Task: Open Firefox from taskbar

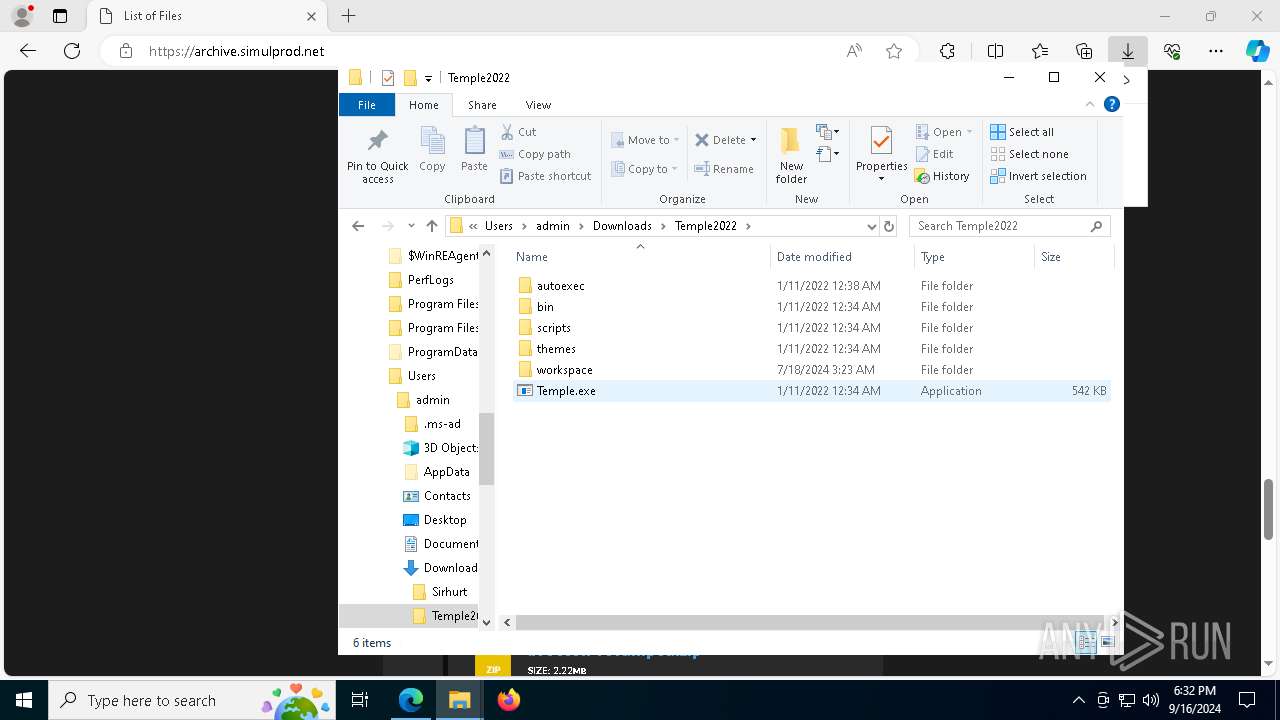Action: click(509, 700)
